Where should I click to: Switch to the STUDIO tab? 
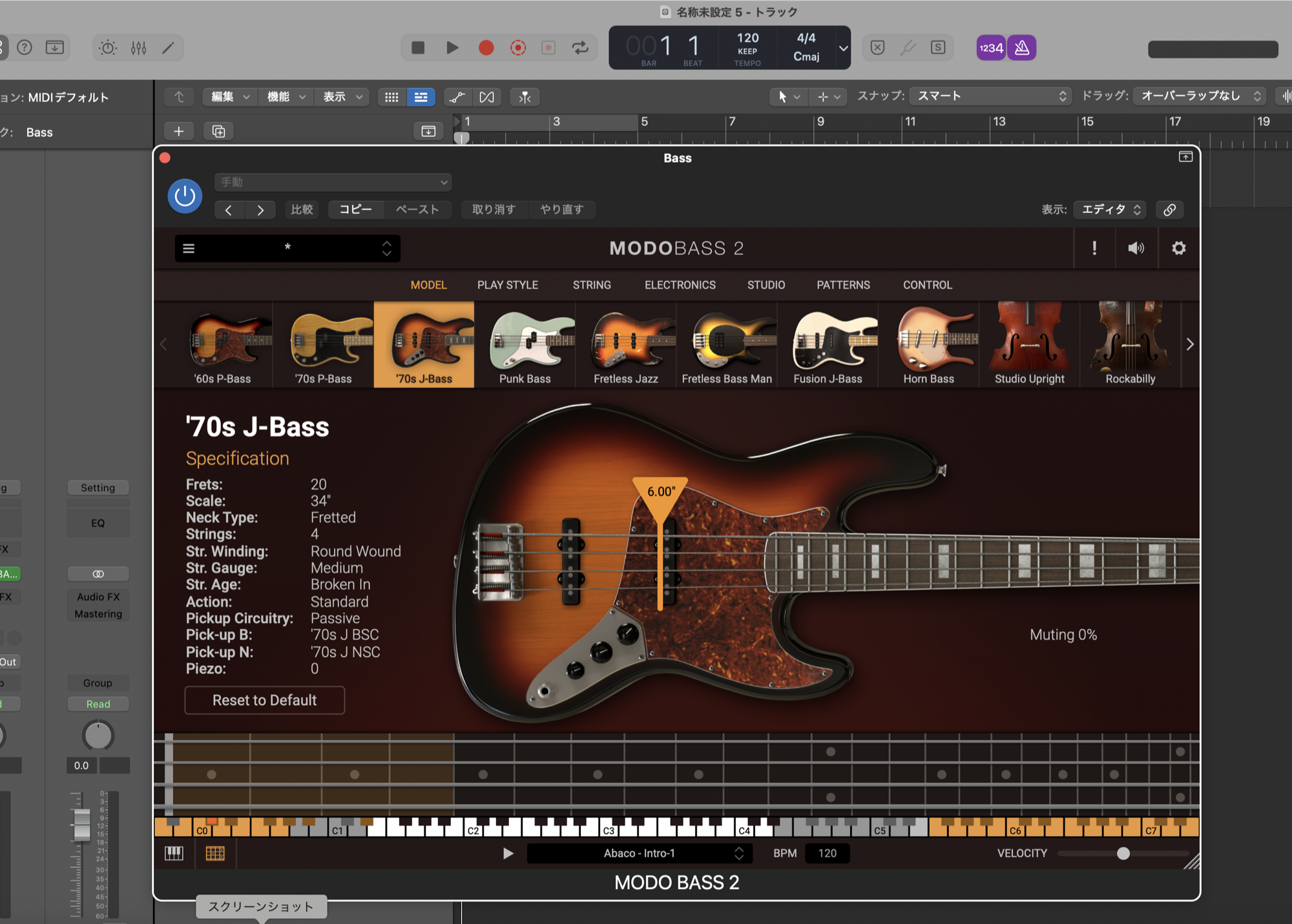(x=766, y=285)
